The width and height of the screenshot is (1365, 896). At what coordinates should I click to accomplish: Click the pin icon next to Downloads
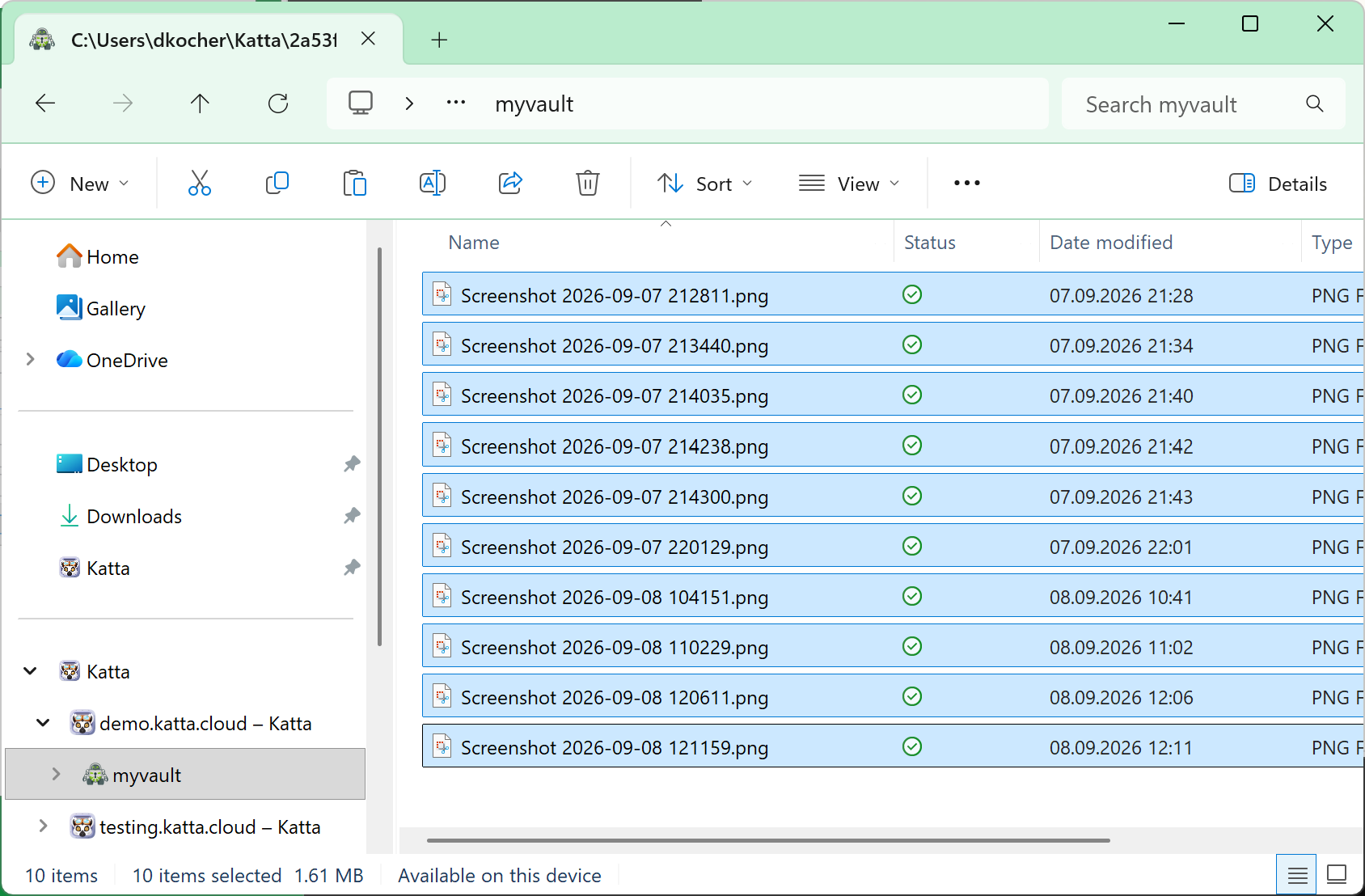coord(352,516)
